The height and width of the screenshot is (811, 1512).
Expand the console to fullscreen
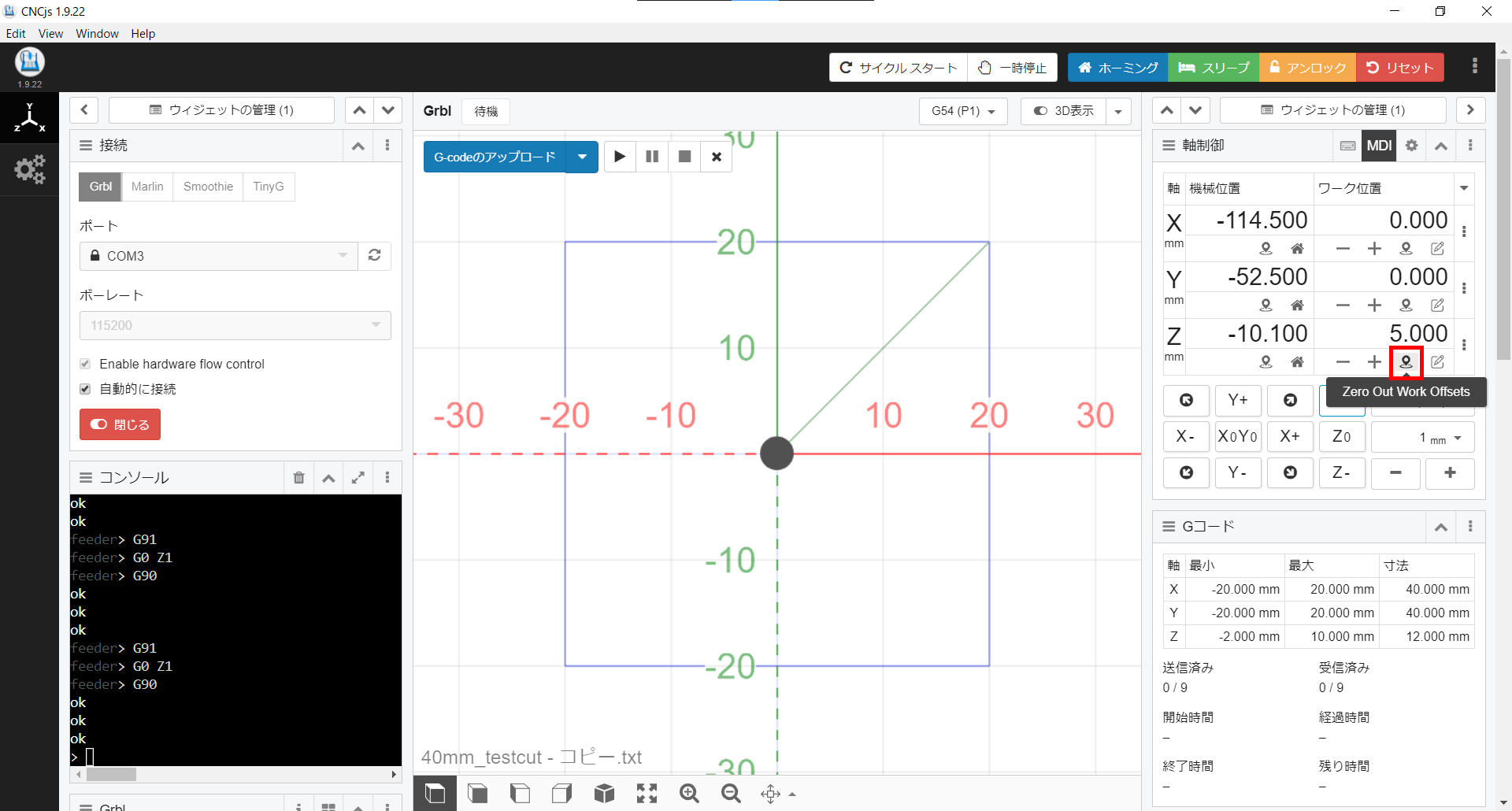point(358,478)
